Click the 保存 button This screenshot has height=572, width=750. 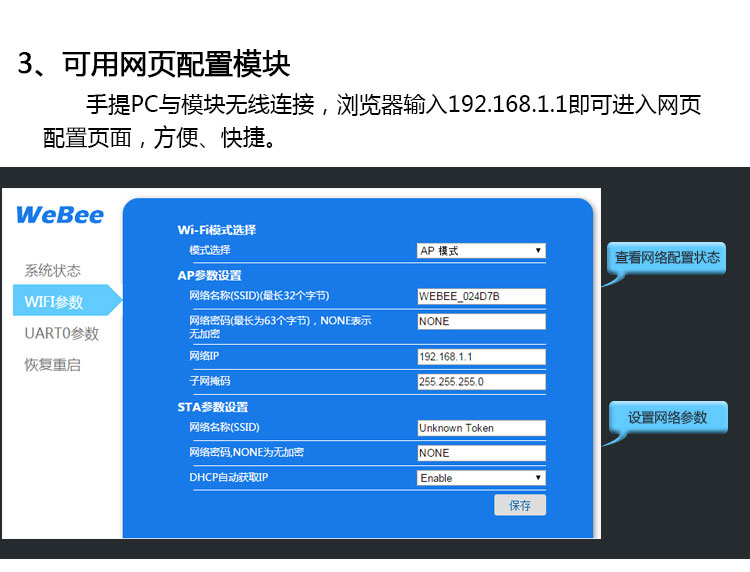pyautogui.click(x=520, y=505)
